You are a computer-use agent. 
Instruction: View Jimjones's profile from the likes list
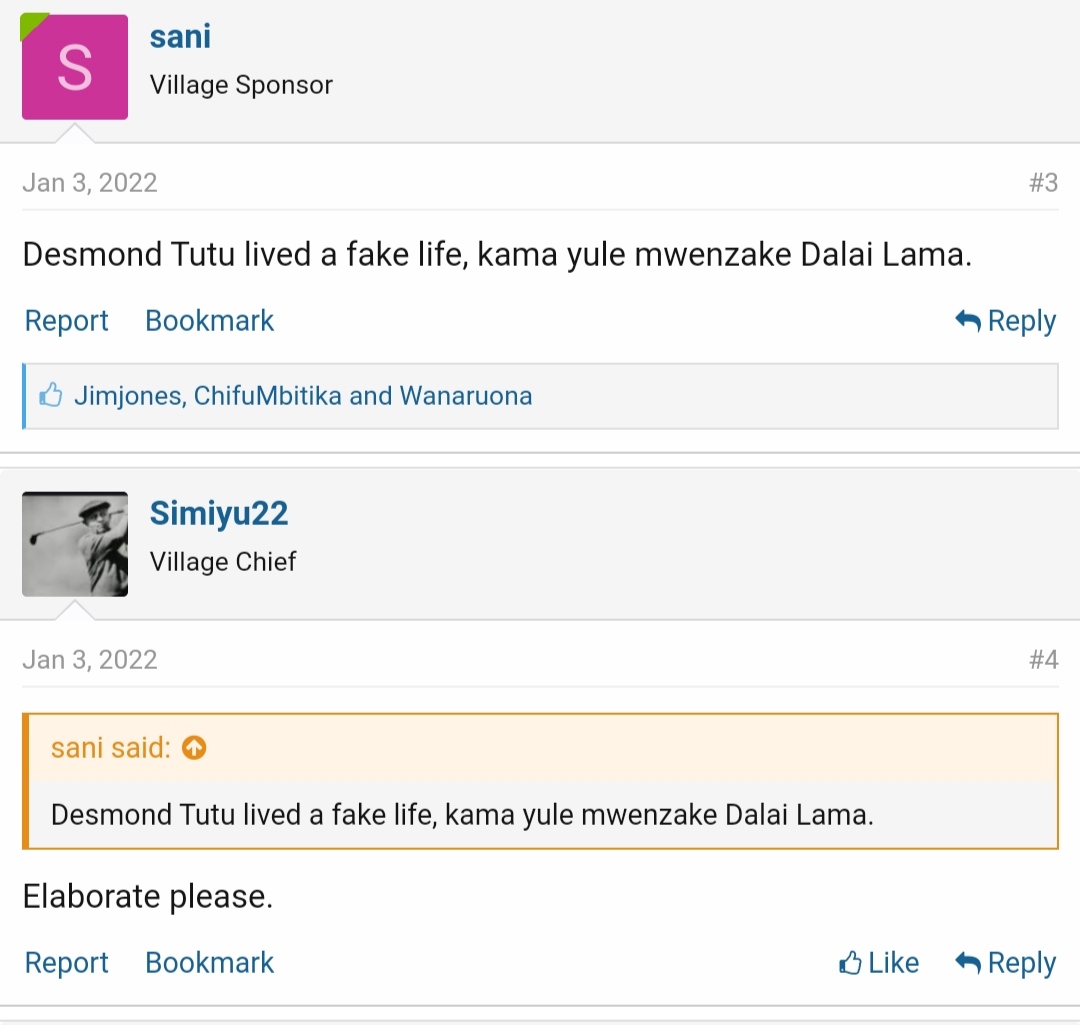click(x=127, y=396)
